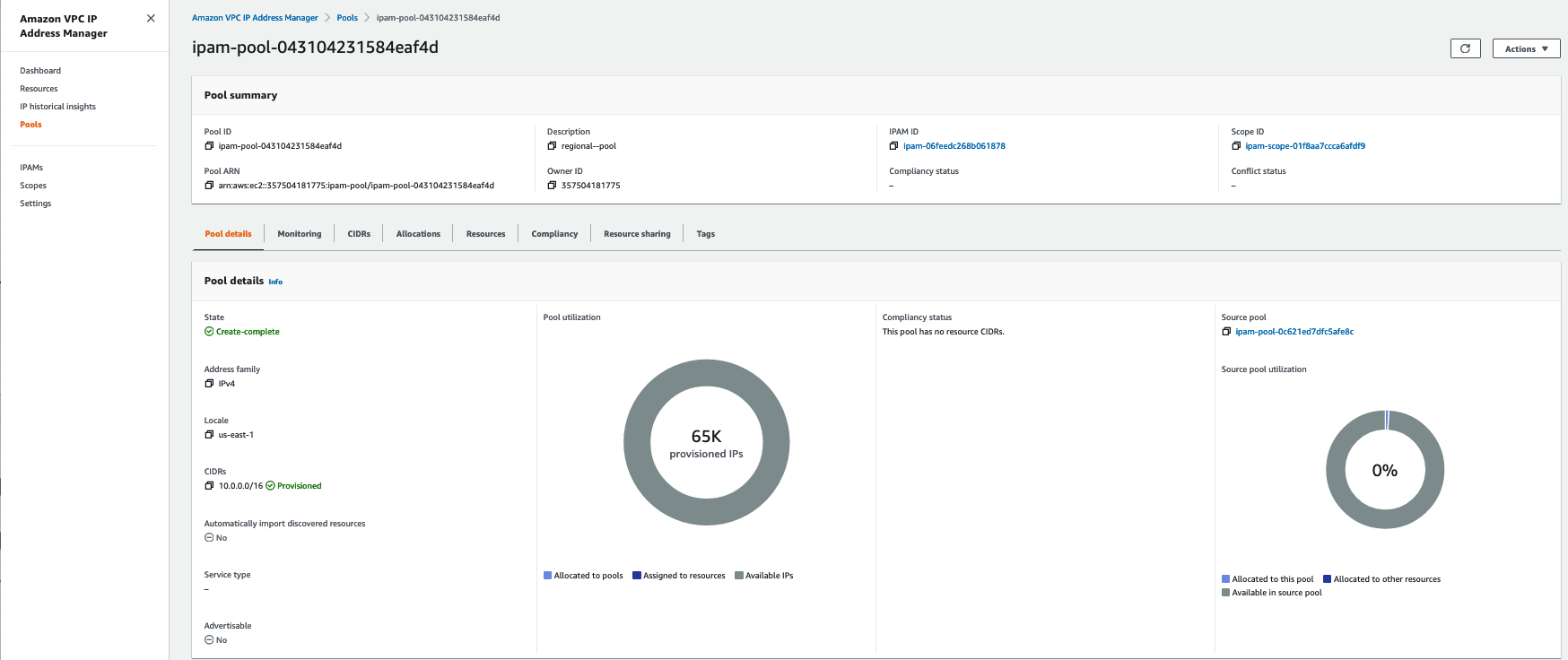Click the Allocated to this pool swatch
The width and height of the screenshot is (1568, 660).
pyautogui.click(x=1225, y=579)
